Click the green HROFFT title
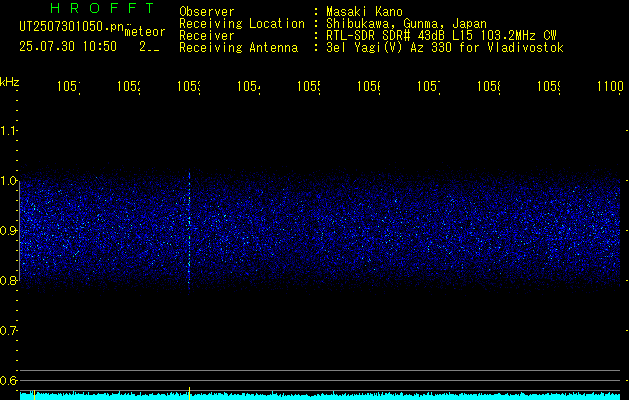 [102, 8]
